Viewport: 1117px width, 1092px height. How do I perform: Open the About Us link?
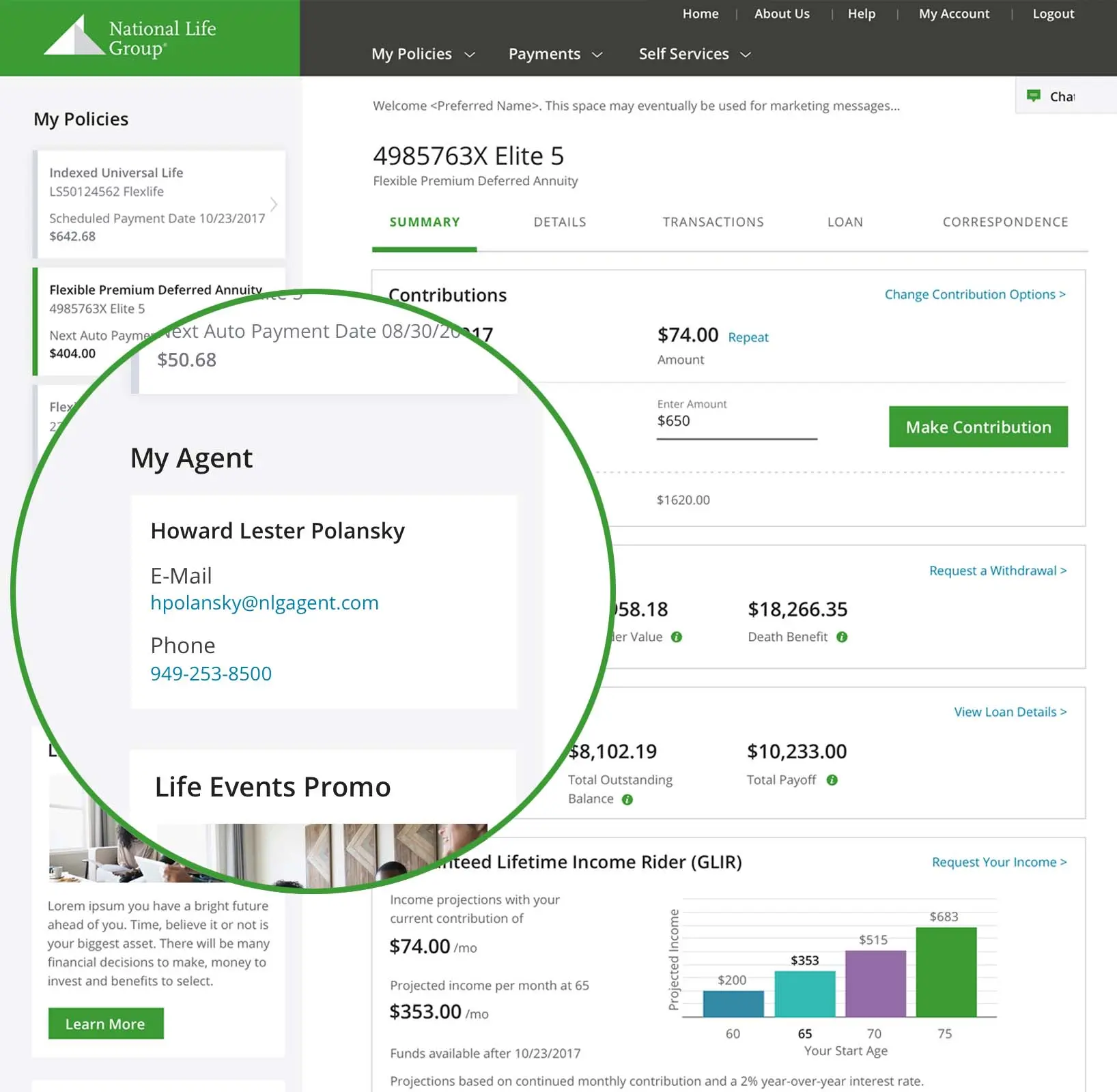(782, 14)
